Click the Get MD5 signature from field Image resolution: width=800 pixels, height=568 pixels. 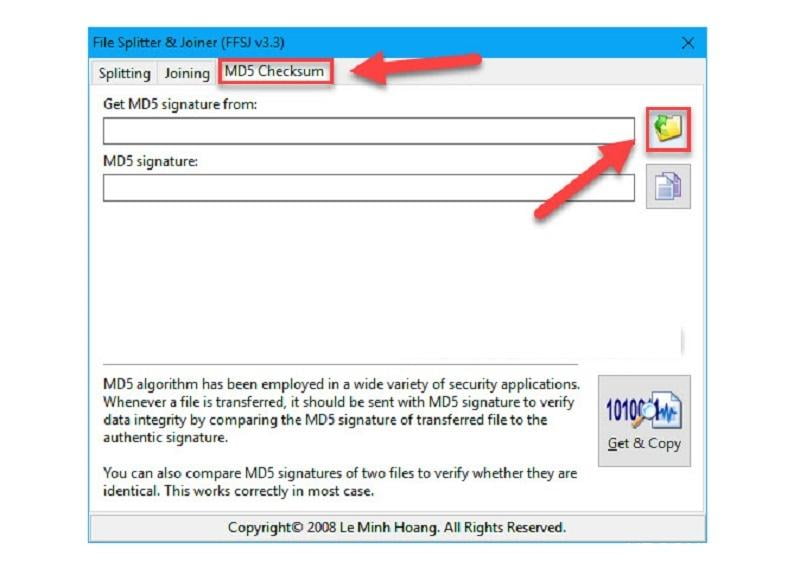pos(369,131)
